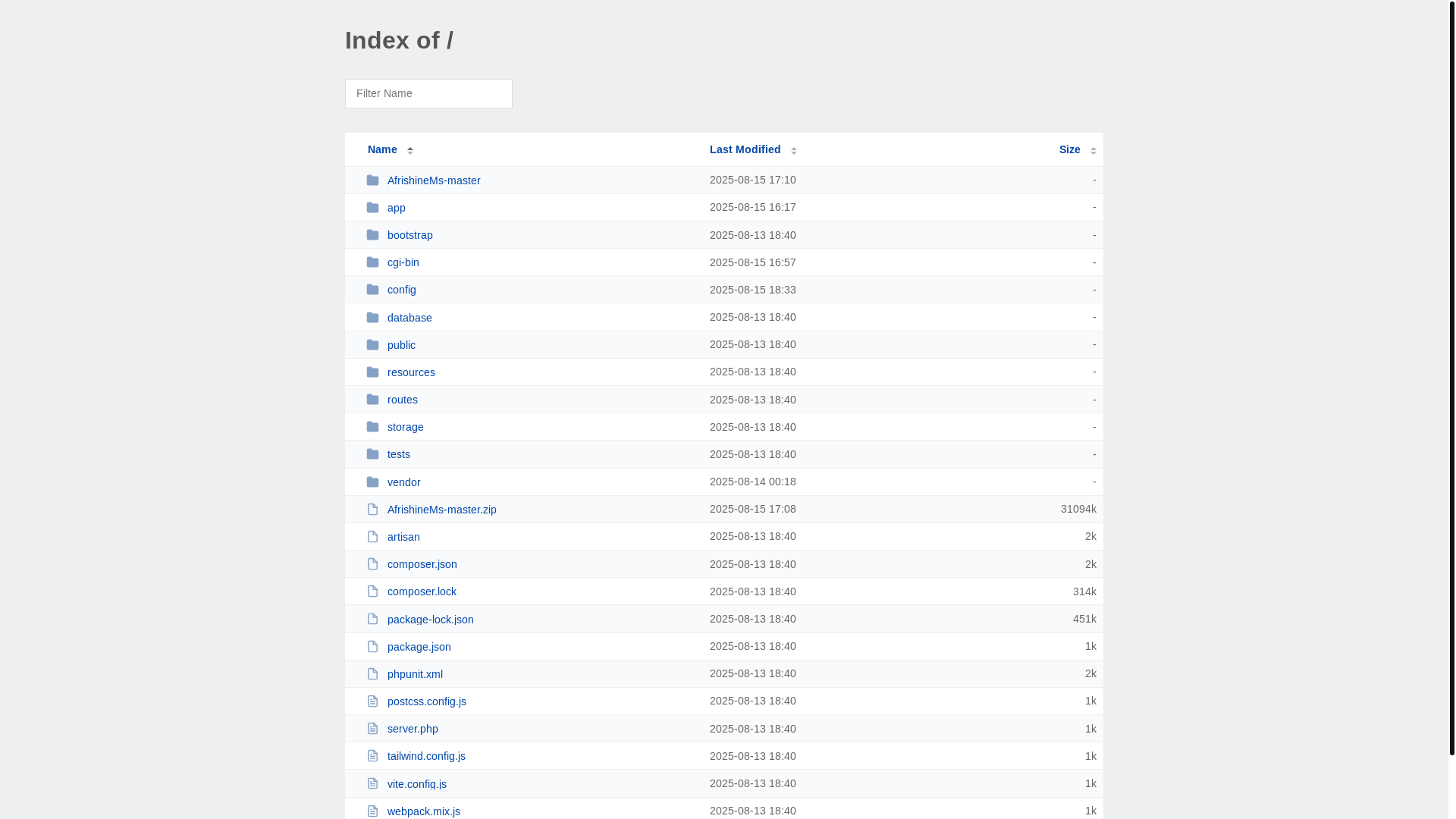Click the server.php file icon
Screen dimensions: 1456x819
tap(372, 729)
